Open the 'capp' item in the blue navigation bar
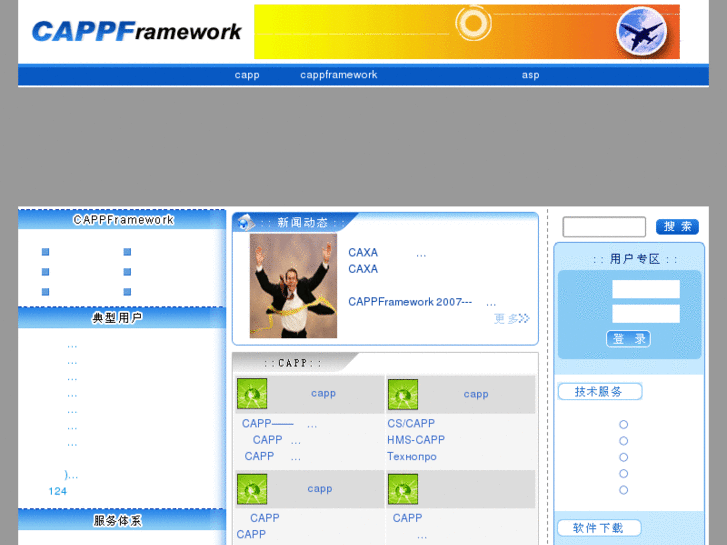Image resolution: width=727 pixels, height=545 pixels. tap(247, 75)
